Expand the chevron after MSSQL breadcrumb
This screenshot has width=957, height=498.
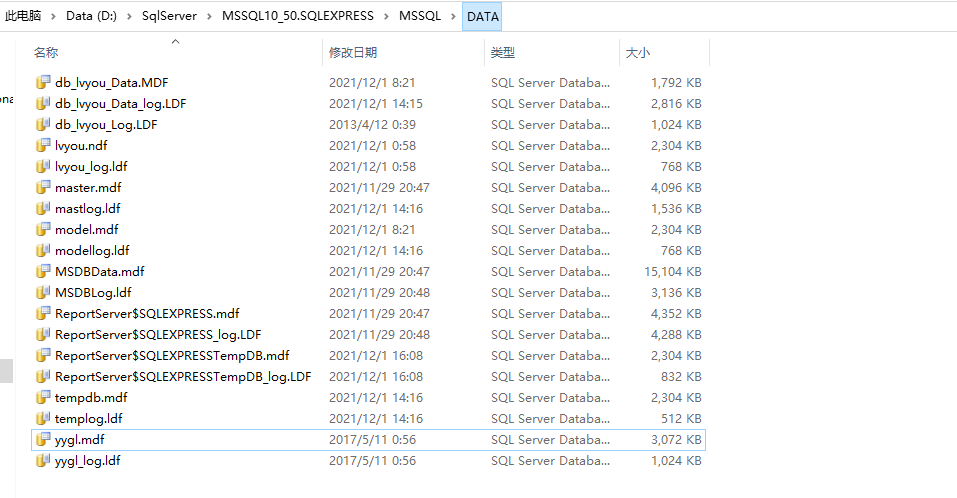pyautogui.click(x=453, y=16)
